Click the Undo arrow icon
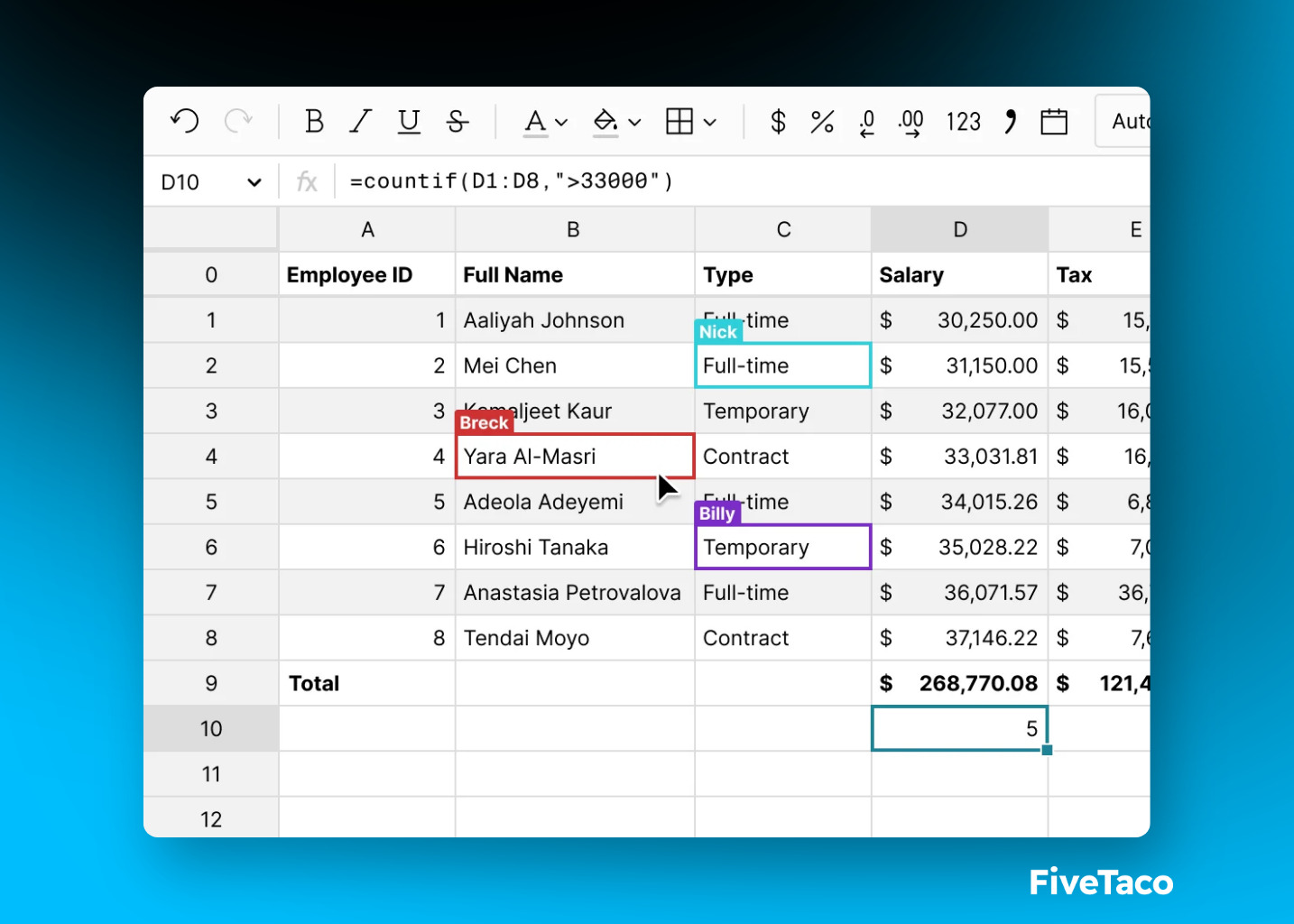Screen dimensions: 1294x924 185,121
